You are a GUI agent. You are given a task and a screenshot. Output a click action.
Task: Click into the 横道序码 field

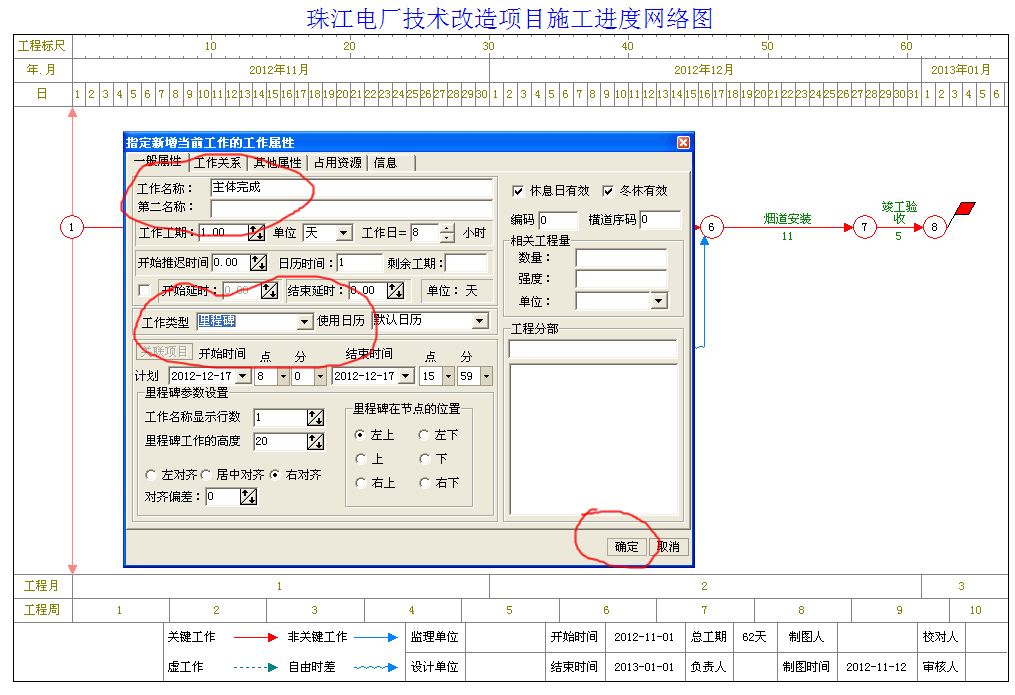tap(660, 220)
